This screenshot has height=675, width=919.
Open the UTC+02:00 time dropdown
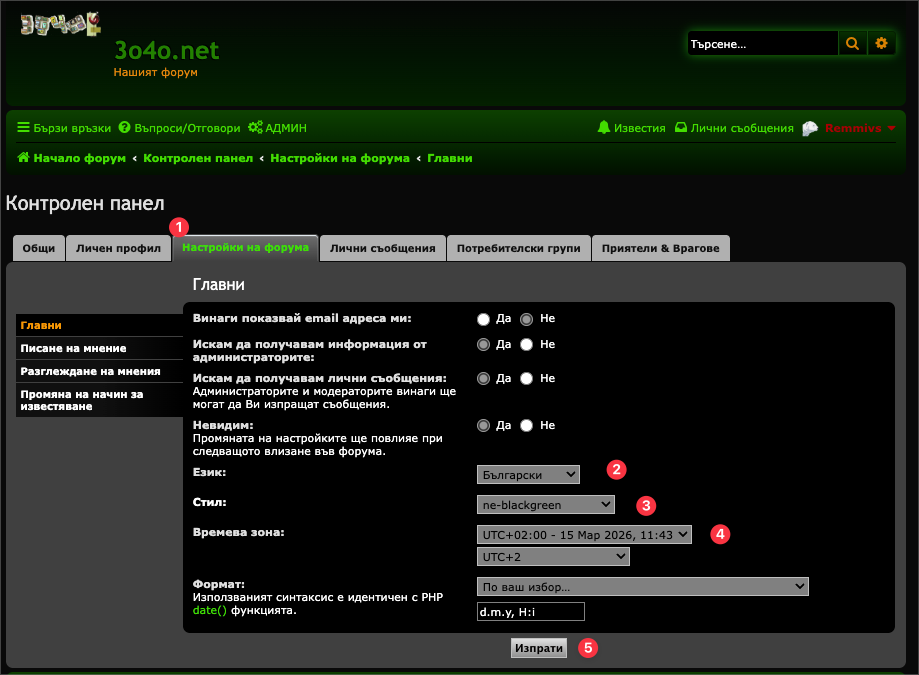click(x=584, y=534)
